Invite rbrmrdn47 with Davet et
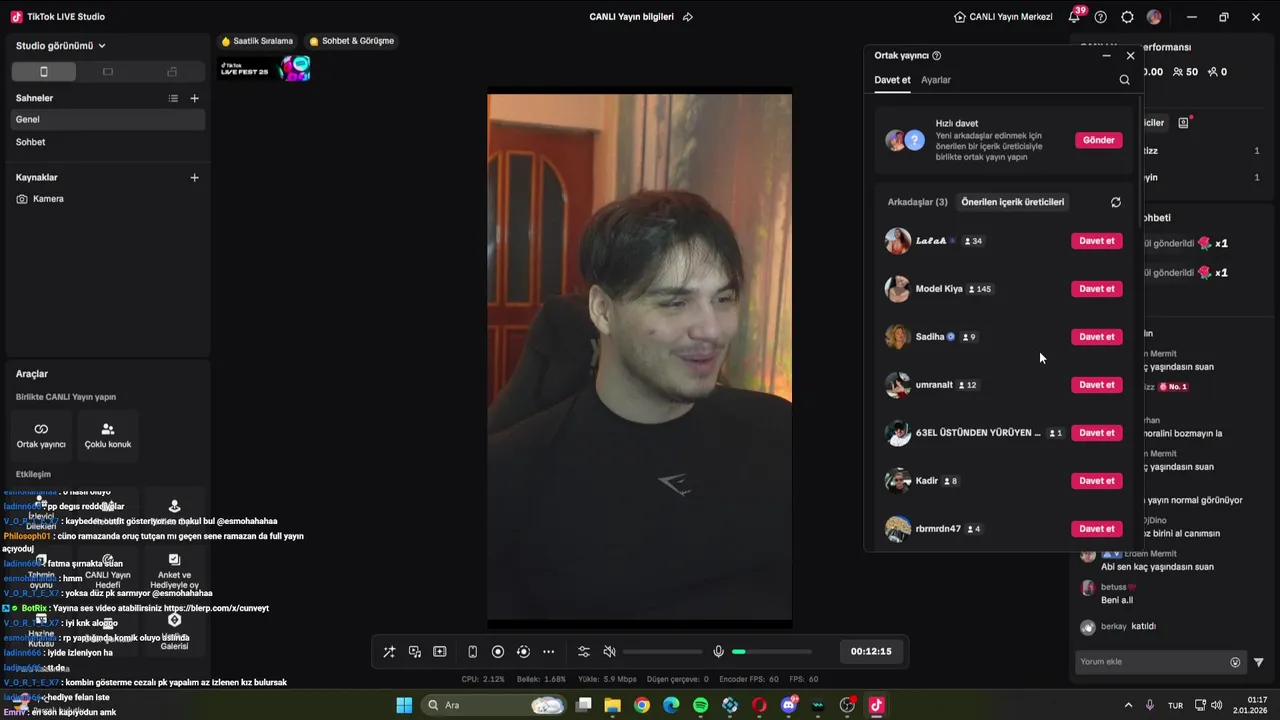 pyautogui.click(x=1097, y=529)
